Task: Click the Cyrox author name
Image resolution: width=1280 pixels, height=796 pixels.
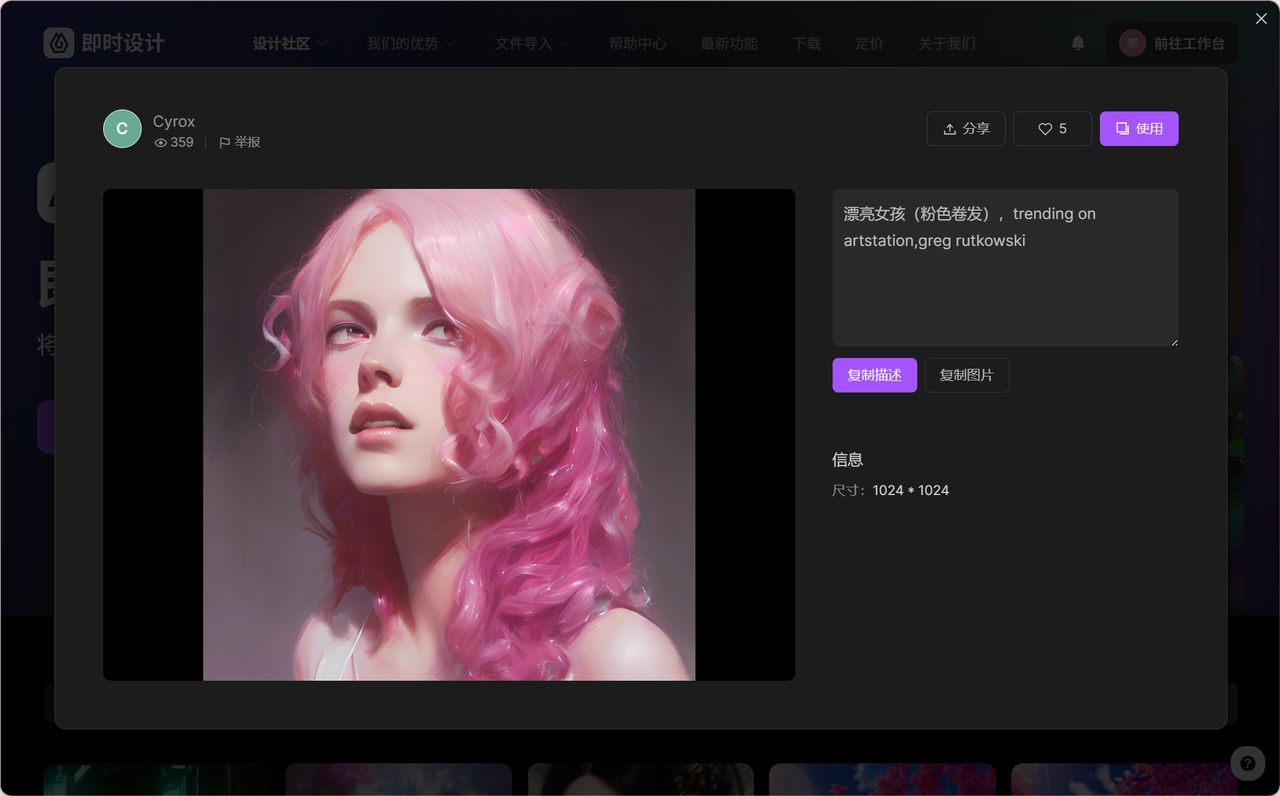Action: coord(174,121)
